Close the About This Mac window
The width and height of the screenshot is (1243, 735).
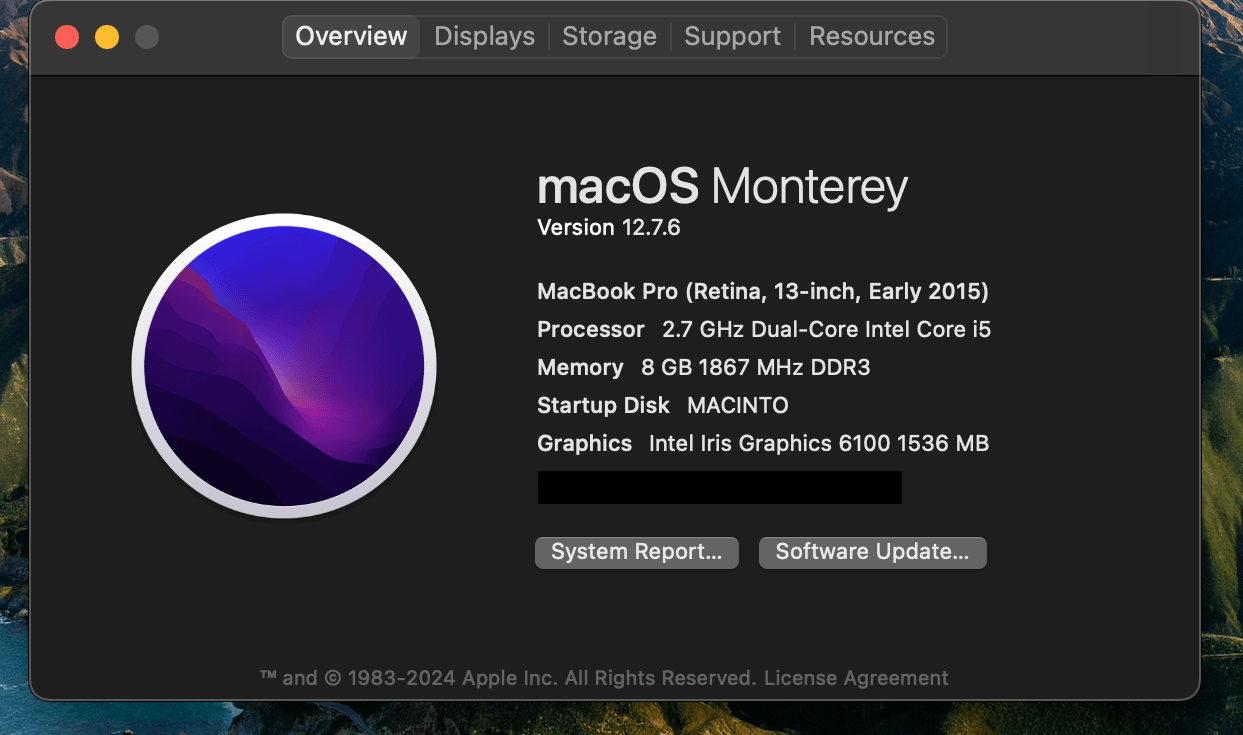pos(67,38)
